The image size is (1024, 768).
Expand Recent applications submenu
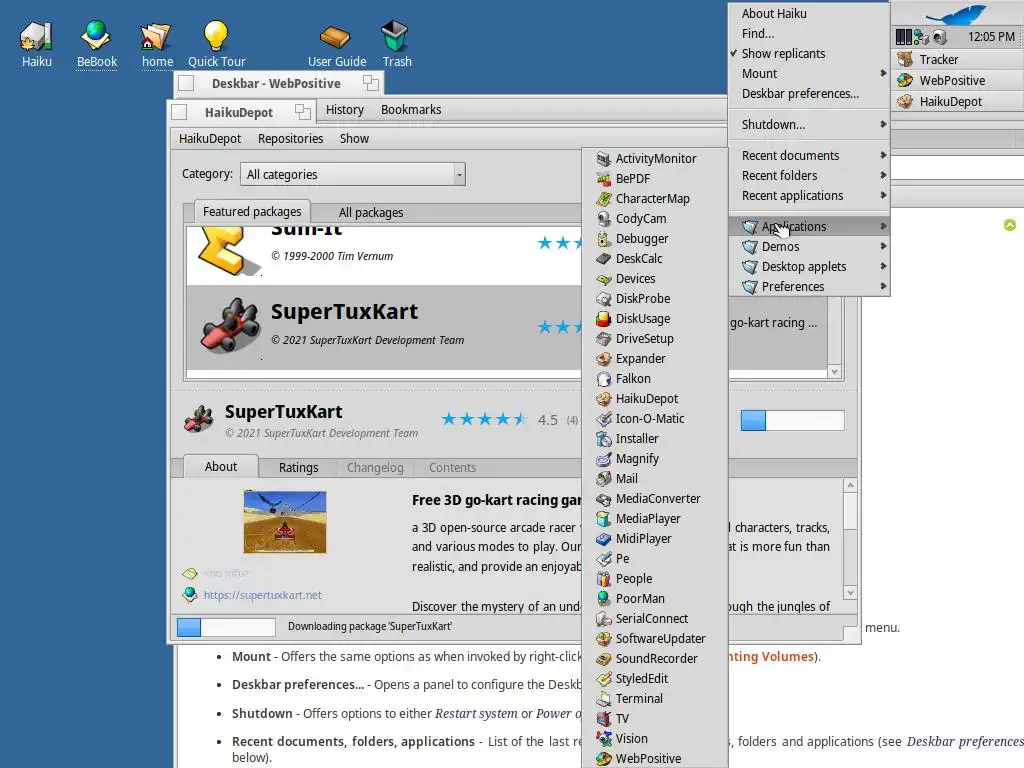[x=809, y=196]
